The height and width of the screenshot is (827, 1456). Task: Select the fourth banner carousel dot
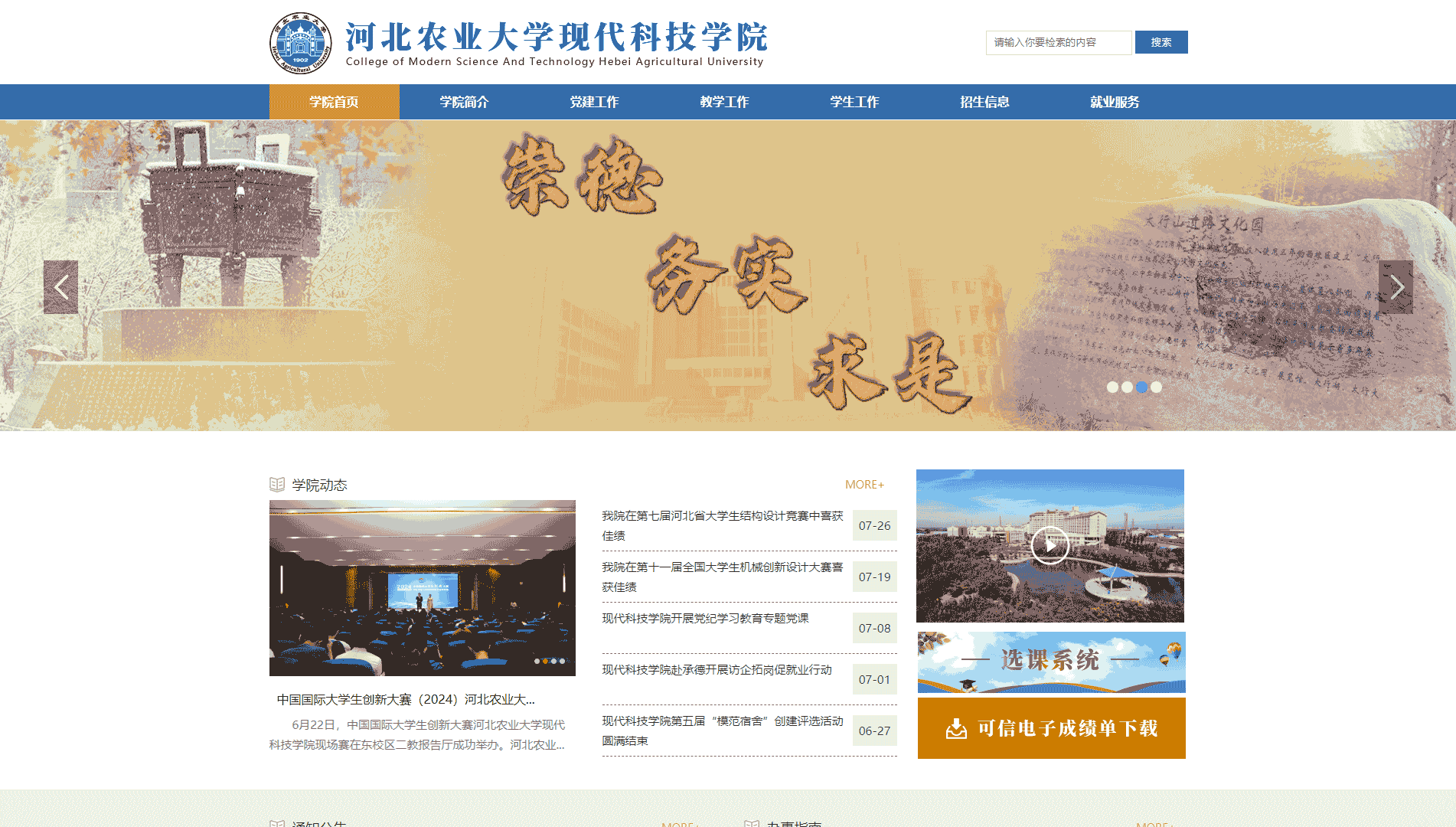1156,387
